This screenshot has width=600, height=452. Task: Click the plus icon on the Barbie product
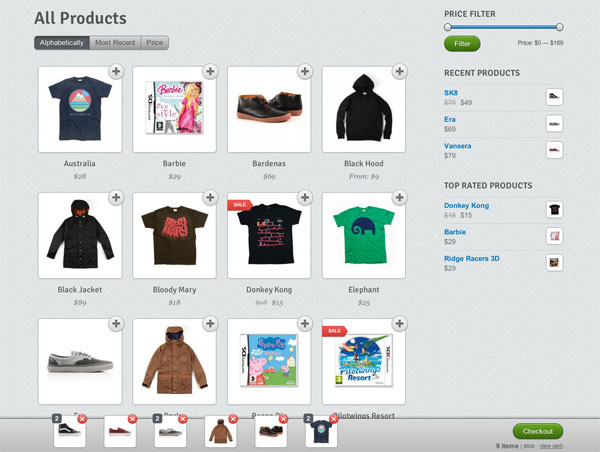210,71
